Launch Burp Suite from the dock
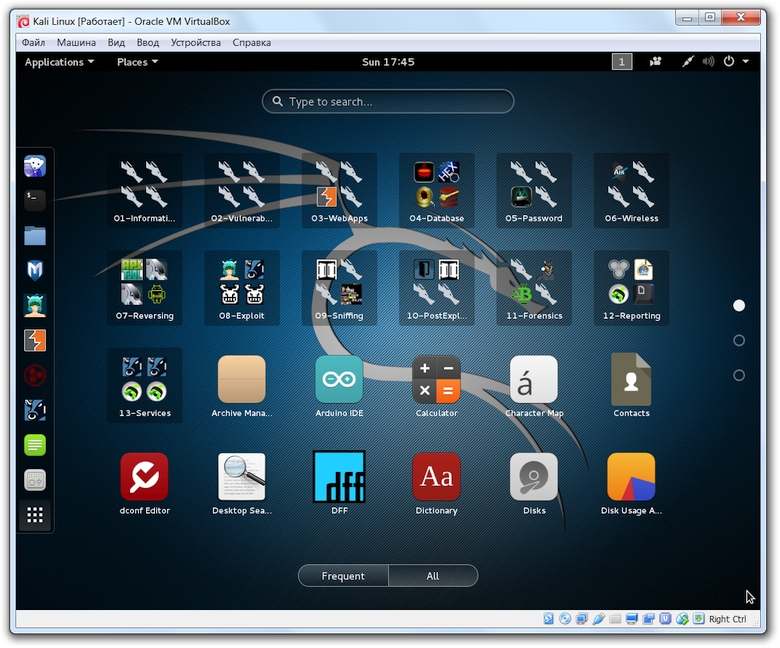Viewport: 780px width, 648px height. [35, 341]
